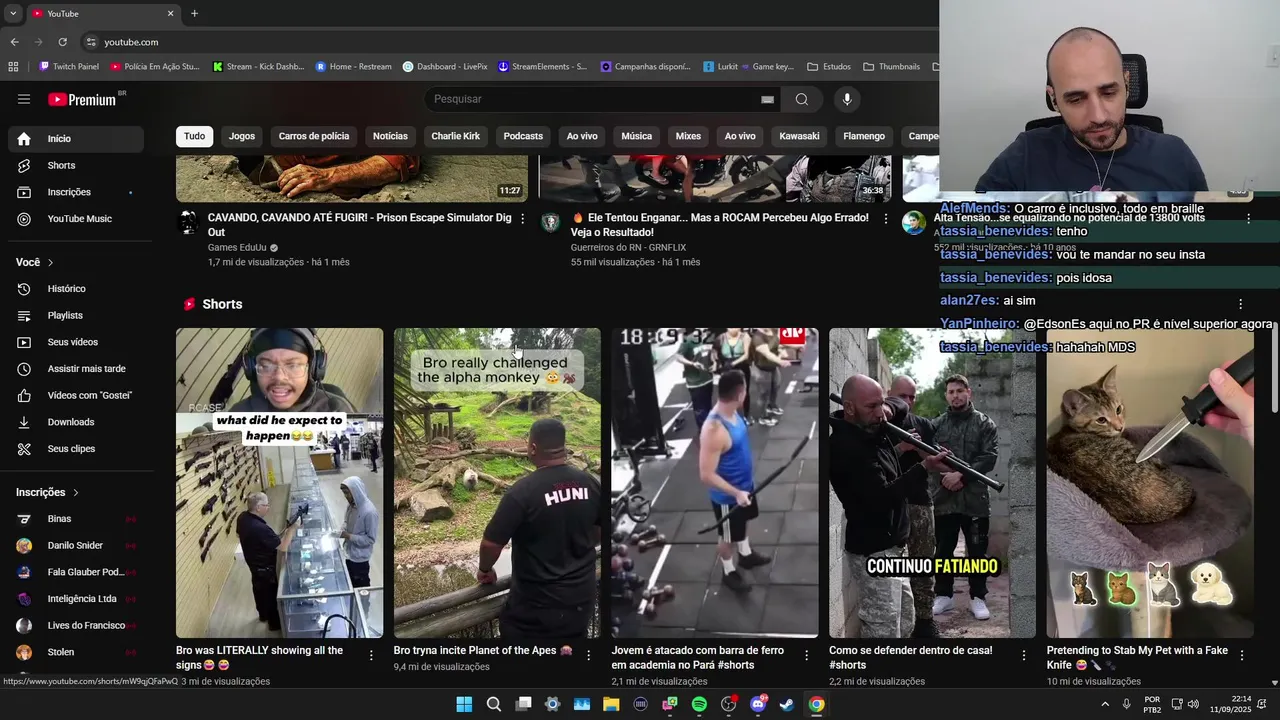Open the Twitch Painel bookmark
The height and width of the screenshot is (720, 1280).
tap(69, 67)
